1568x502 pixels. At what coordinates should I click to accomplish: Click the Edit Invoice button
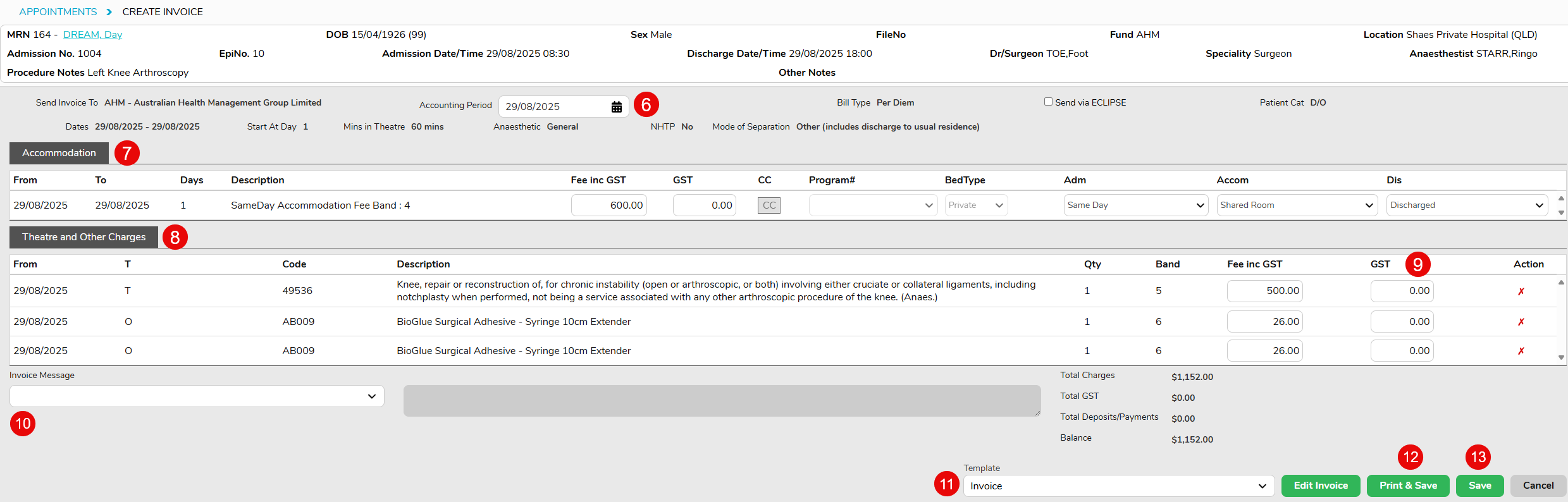tap(1320, 486)
